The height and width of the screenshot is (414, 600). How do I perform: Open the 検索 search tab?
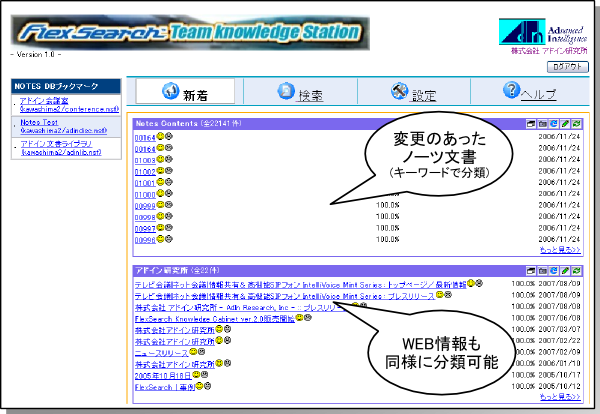tap(300, 91)
